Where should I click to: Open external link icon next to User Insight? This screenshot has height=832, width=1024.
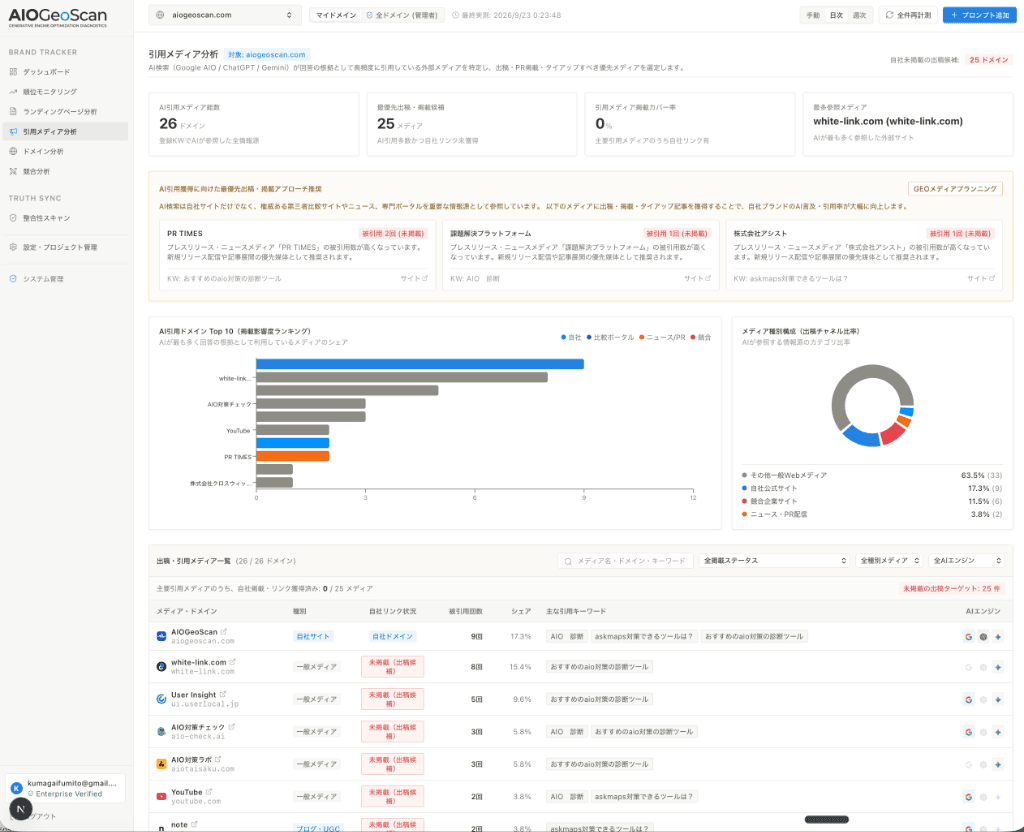coord(223,694)
